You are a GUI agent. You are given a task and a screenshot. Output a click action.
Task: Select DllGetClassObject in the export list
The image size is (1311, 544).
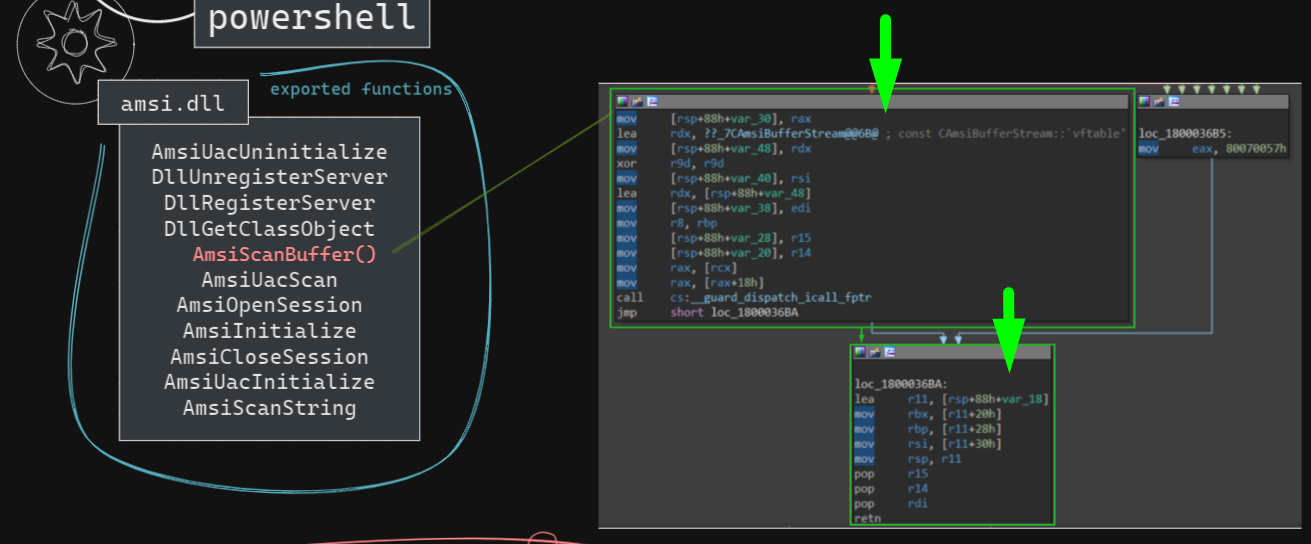tap(269, 229)
